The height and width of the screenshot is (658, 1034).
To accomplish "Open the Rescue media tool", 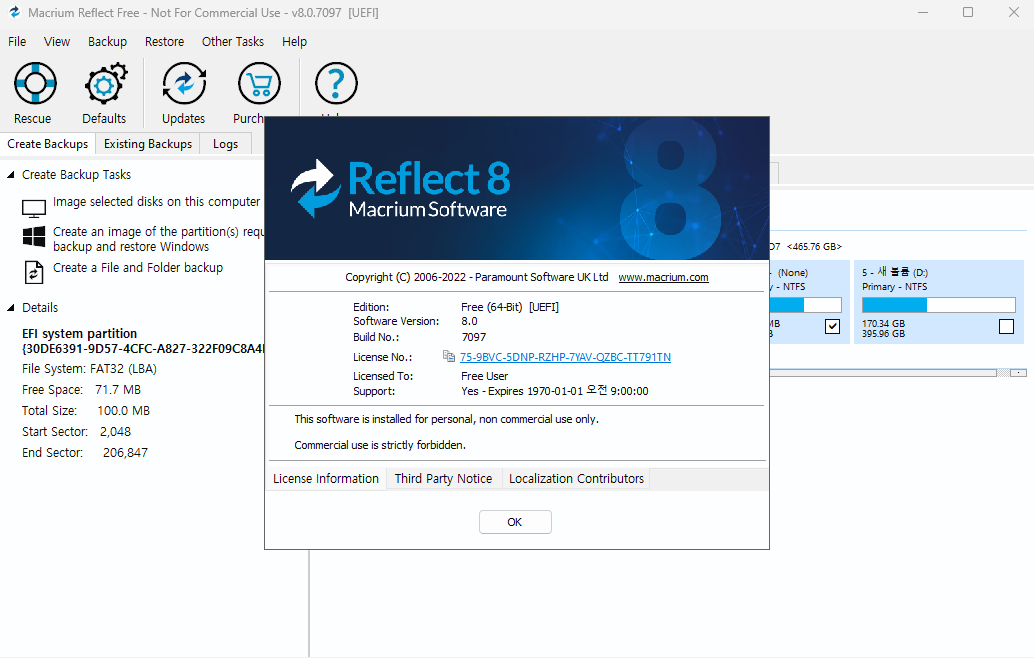I will point(35,84).
